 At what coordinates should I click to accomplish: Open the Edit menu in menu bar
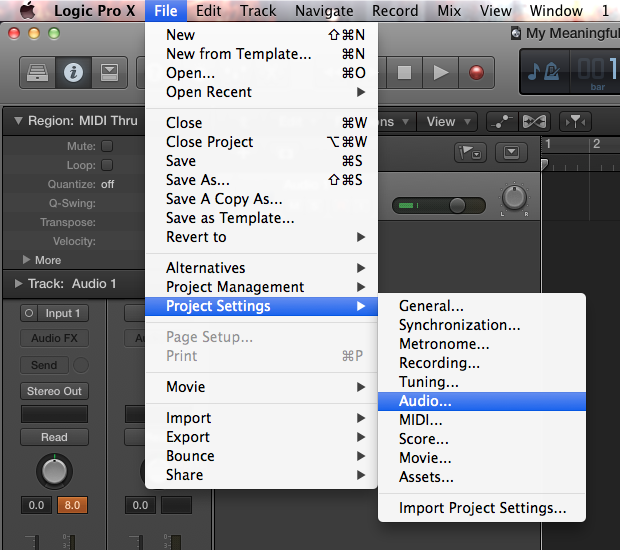pyautogui.click(x=208, y=11)
